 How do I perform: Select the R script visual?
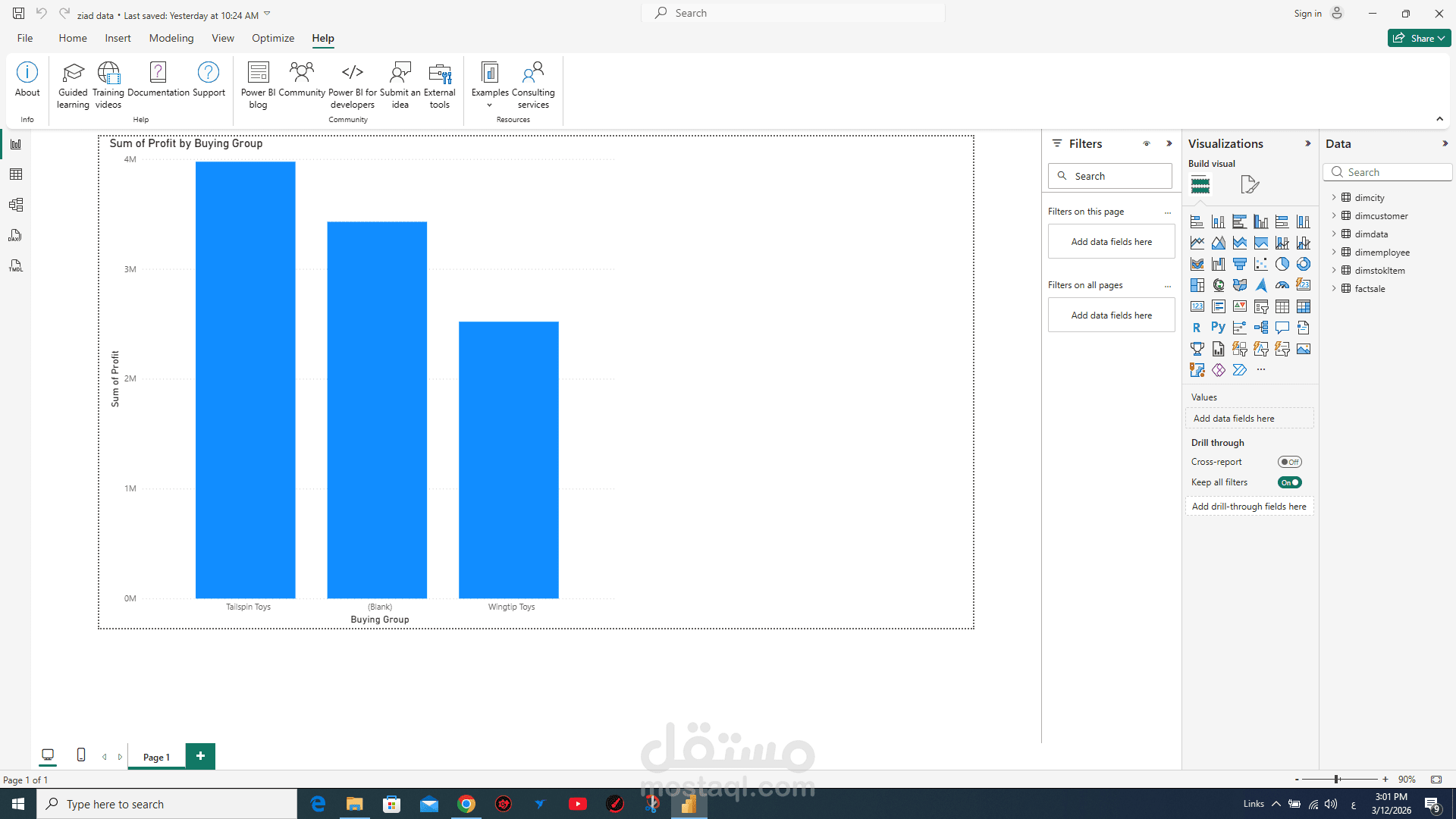tap(1197, 328)
